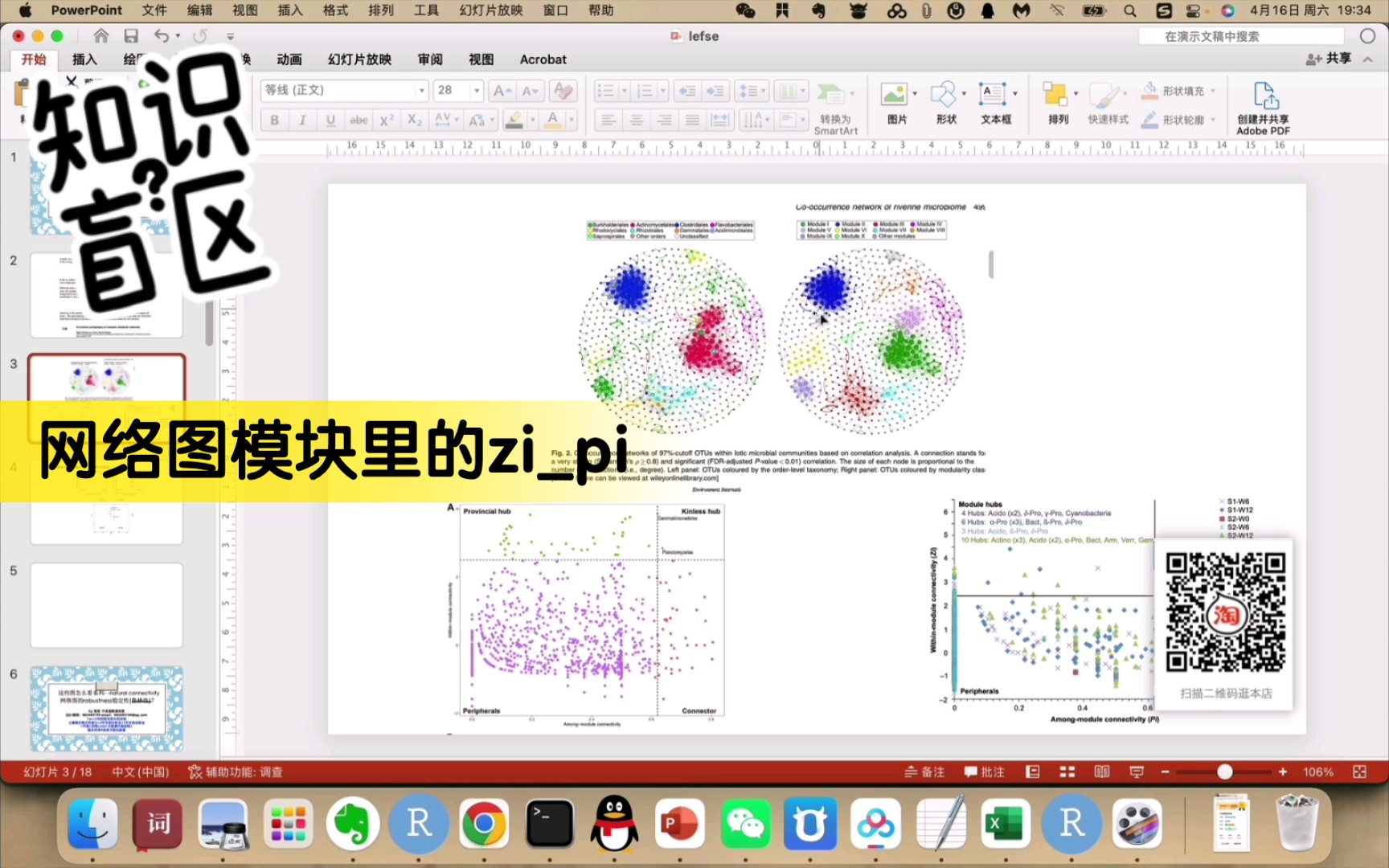Click 形状填充 shape fill button
Image resolution: width=1389 pixels, height=868 pixels.
point(1177,91)
